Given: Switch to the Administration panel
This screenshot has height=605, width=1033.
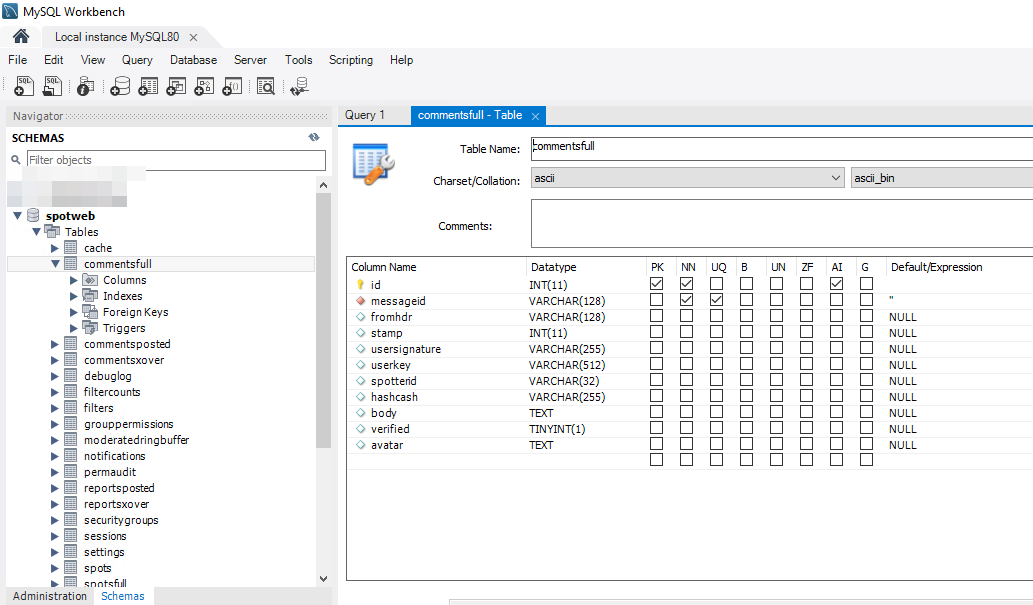Looking at the screenshot, I should [48, 595].
